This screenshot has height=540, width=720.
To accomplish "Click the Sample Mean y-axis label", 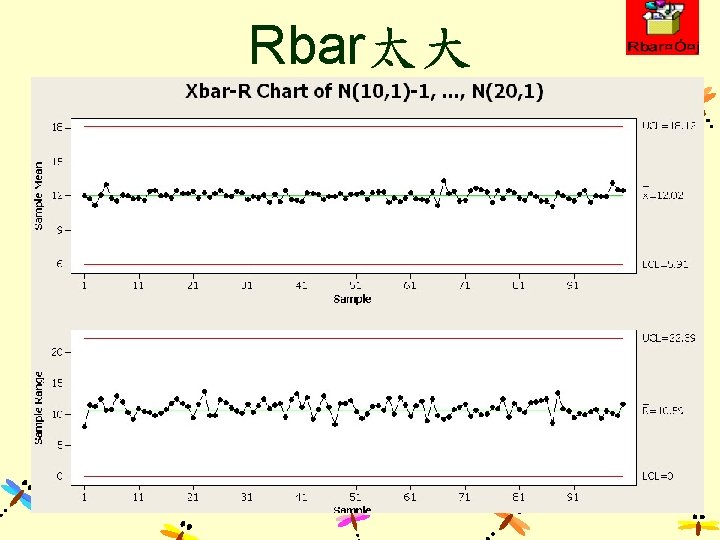I will (39, 196).
